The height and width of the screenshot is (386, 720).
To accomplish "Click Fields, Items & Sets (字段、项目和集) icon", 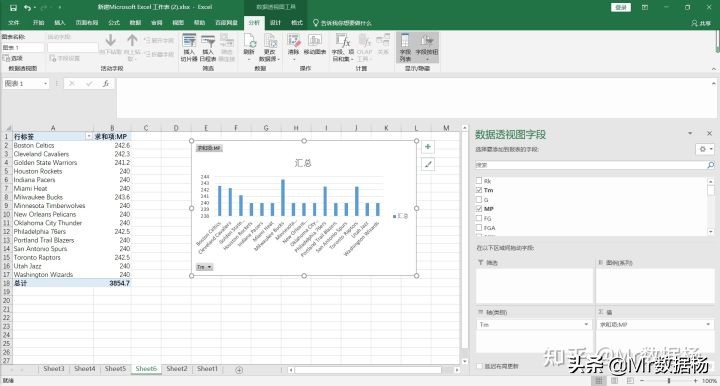I will click(x=343, y=41).
